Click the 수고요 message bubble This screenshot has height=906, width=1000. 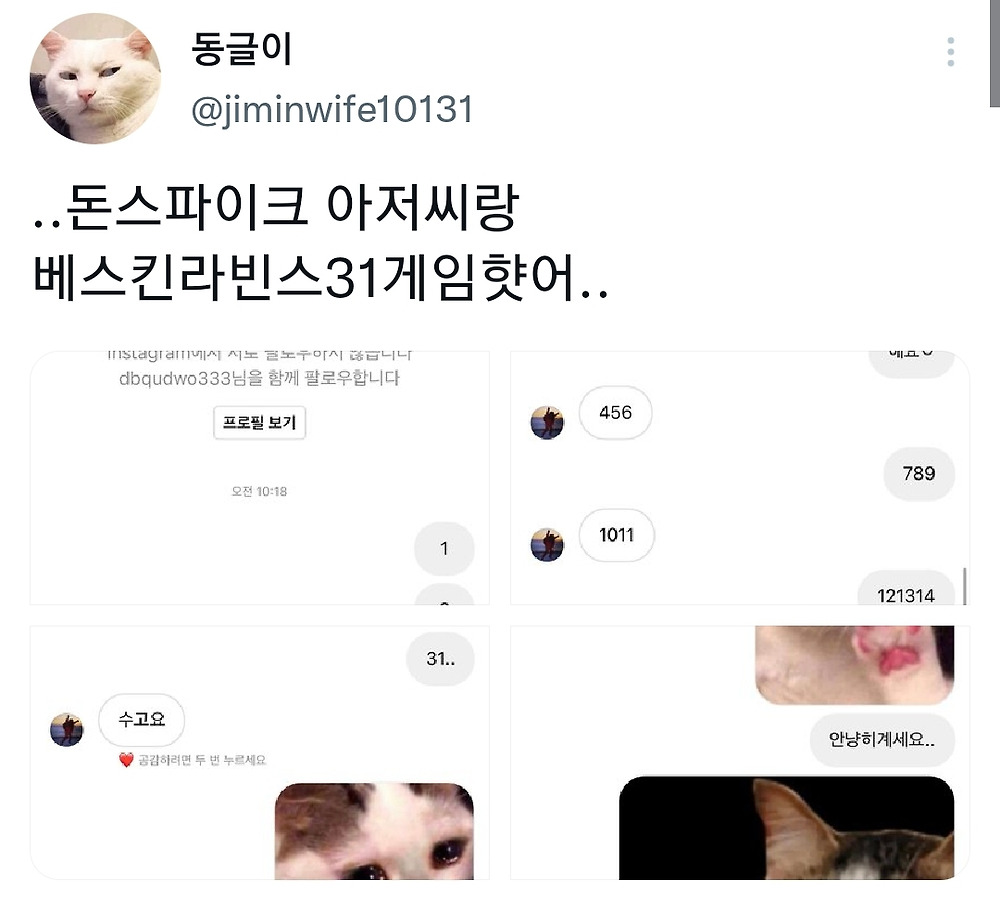tap(142, 720)
